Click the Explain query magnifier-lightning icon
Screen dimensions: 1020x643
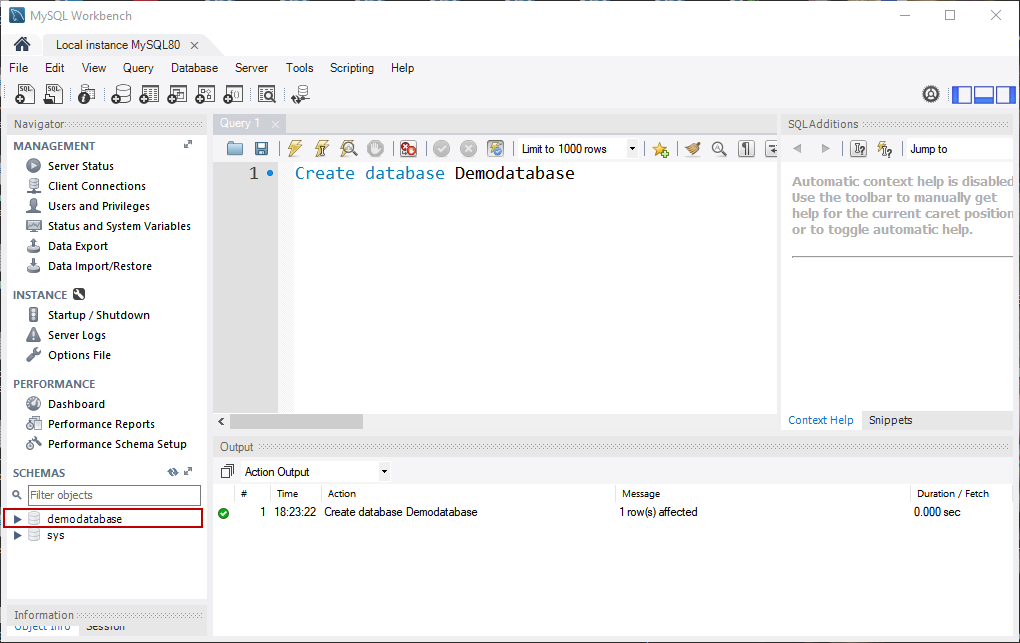pyautogui.click(x=348, y=149)
